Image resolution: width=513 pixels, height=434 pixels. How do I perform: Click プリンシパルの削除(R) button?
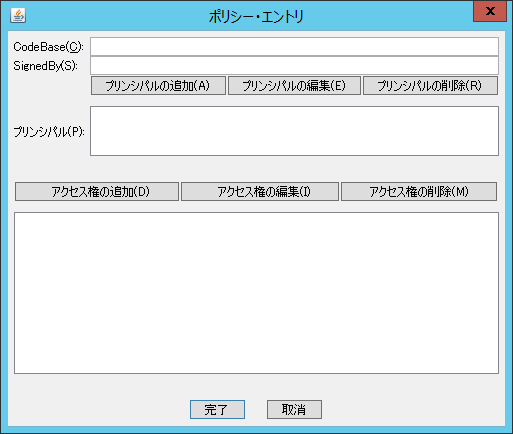point(430,86)
